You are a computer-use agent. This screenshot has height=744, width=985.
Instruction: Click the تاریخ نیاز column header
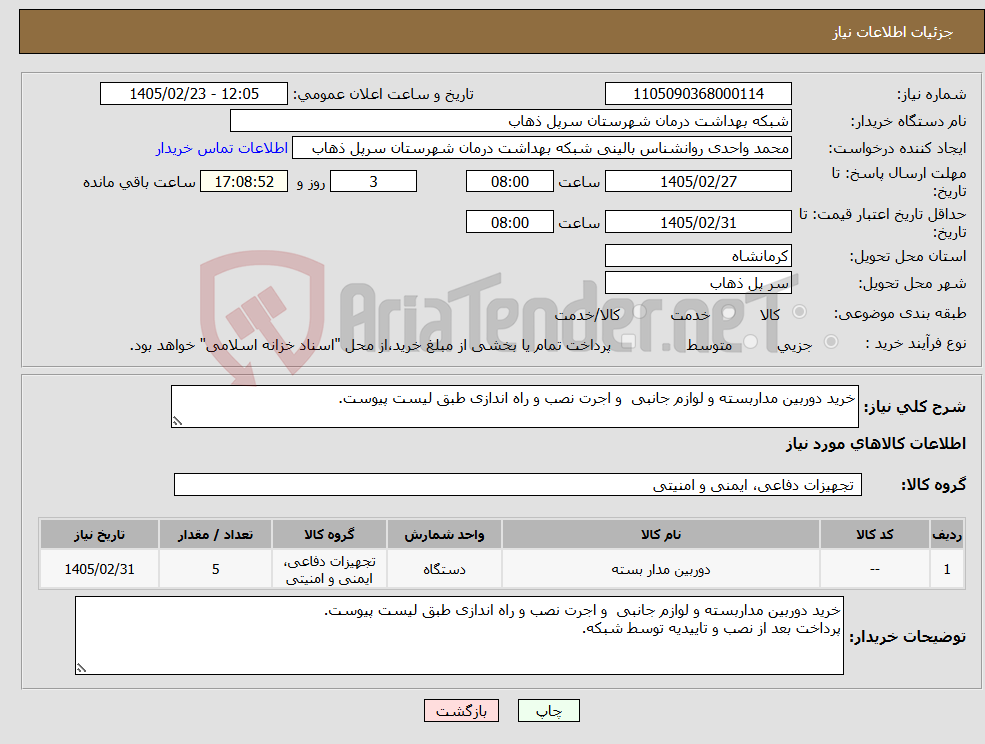99,534
